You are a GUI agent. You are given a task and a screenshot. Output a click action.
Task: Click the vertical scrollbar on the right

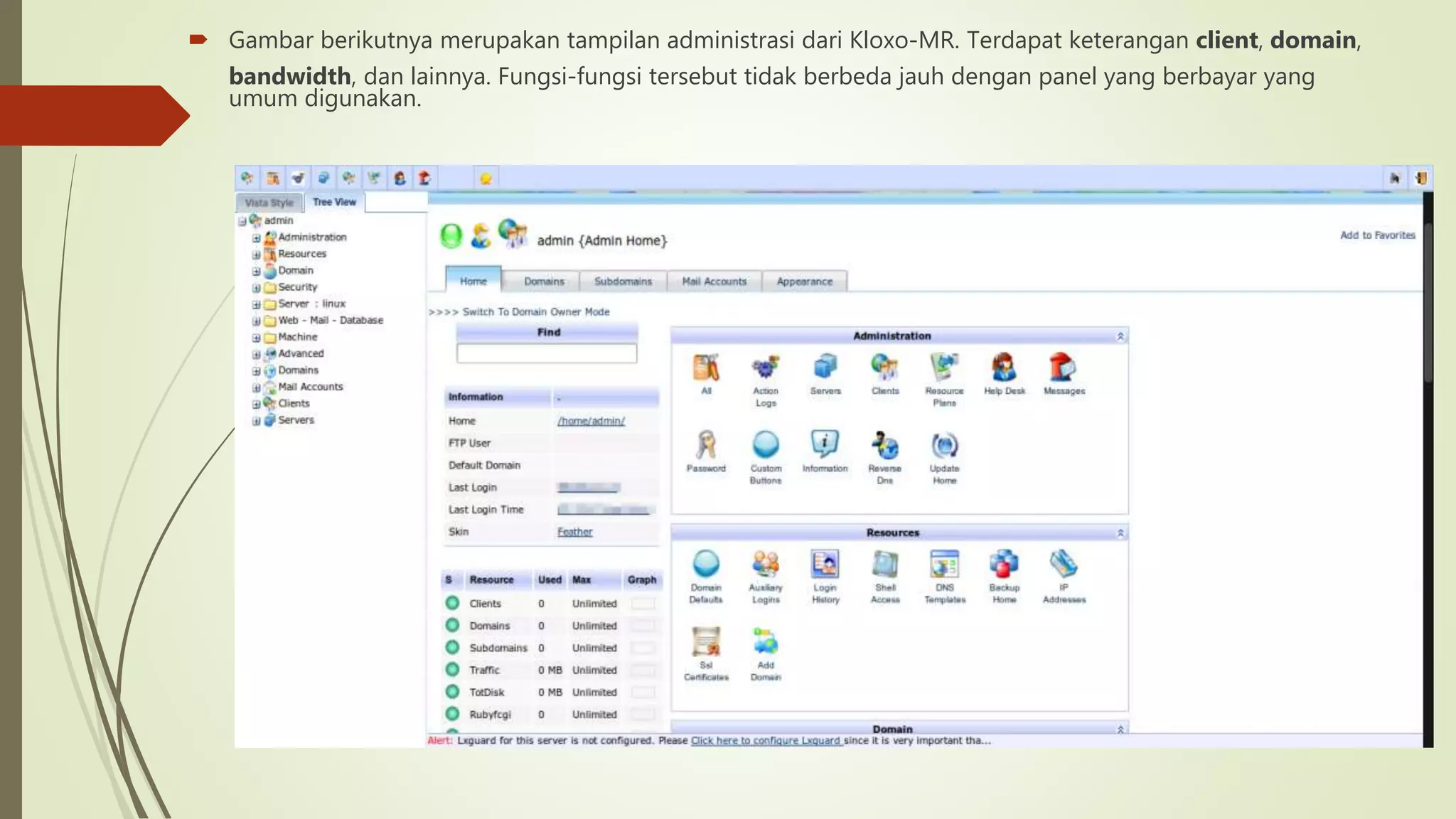pyautogui.click(x=1428, y=303)
